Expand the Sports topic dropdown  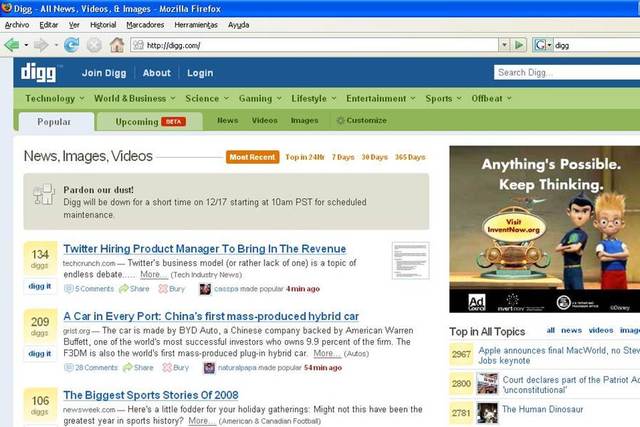click(459, 98)
